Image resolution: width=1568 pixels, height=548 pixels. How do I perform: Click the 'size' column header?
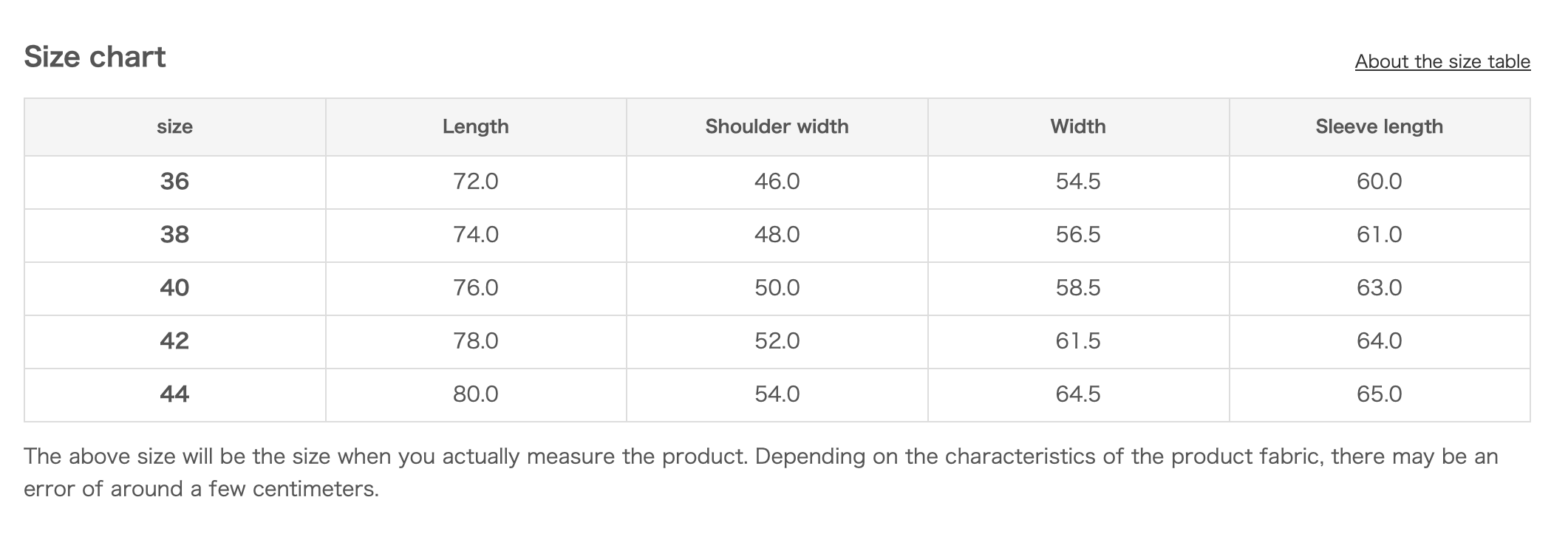coord(174,126)
